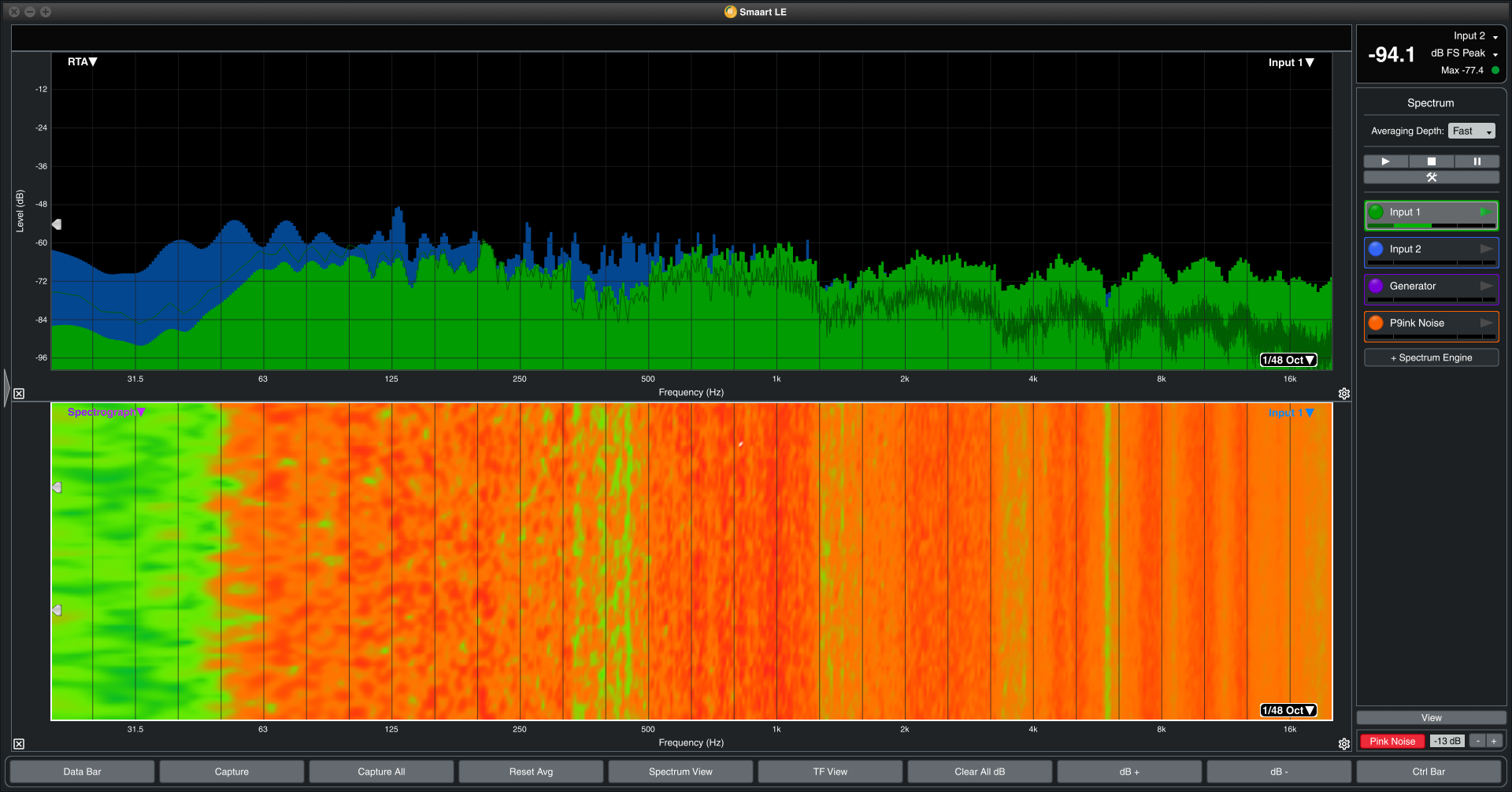Open Spectrograph settings gear icon
The height and width of the screenshot is (792, 1512).
click(x=1344, y=744)
